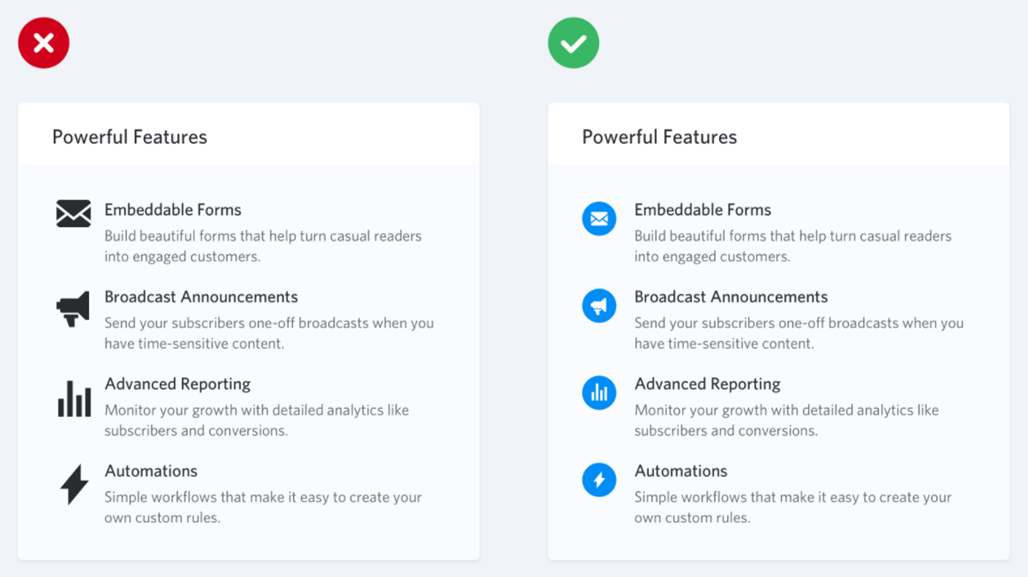
Task: Click the blue circular bar chart icon
Action: (599, 393)
